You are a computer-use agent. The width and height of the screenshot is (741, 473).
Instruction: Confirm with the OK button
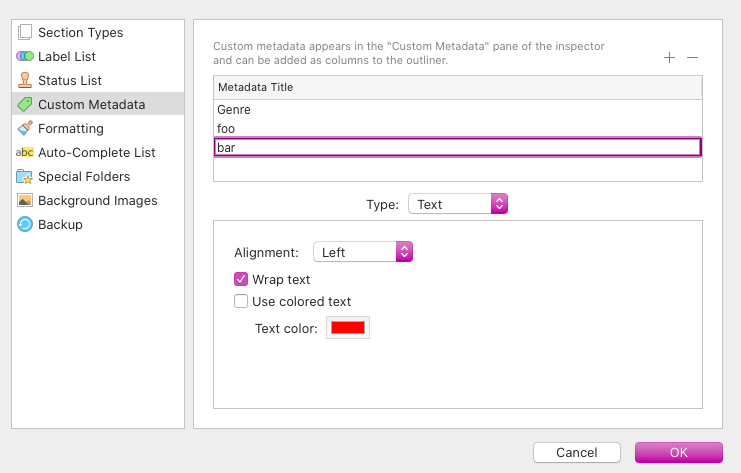(678, 452)
